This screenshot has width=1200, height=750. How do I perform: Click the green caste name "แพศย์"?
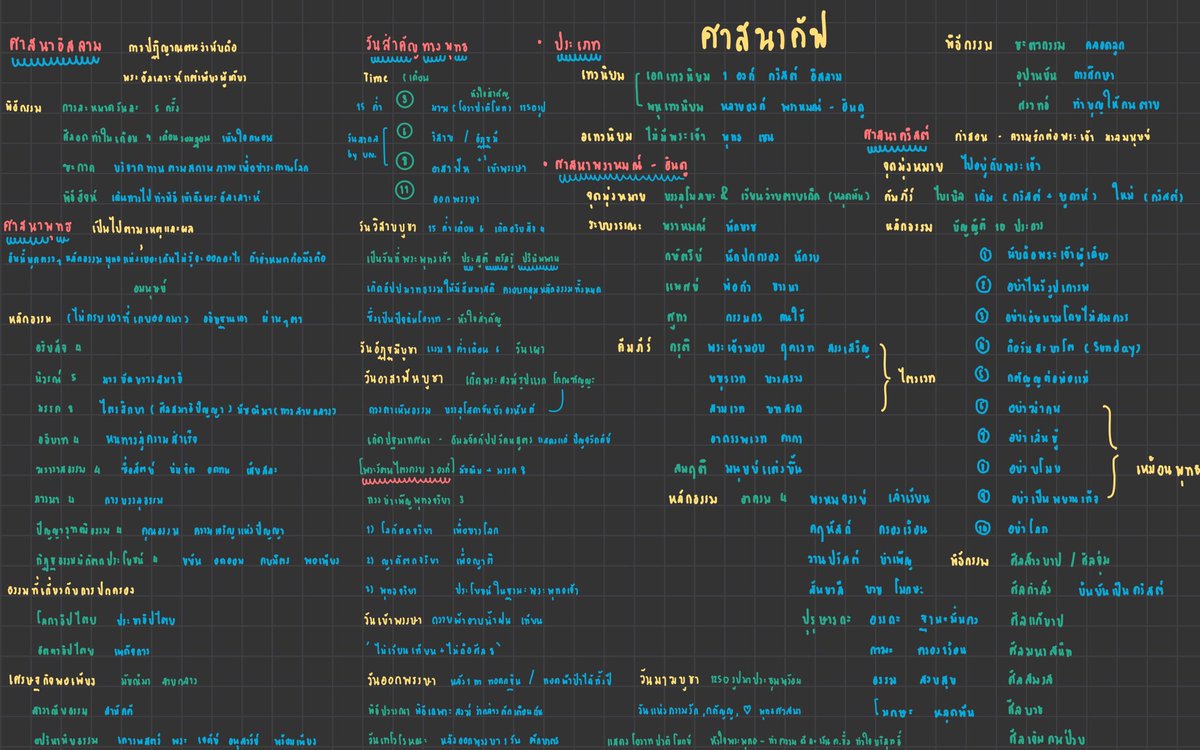click(x=683, y=285)
